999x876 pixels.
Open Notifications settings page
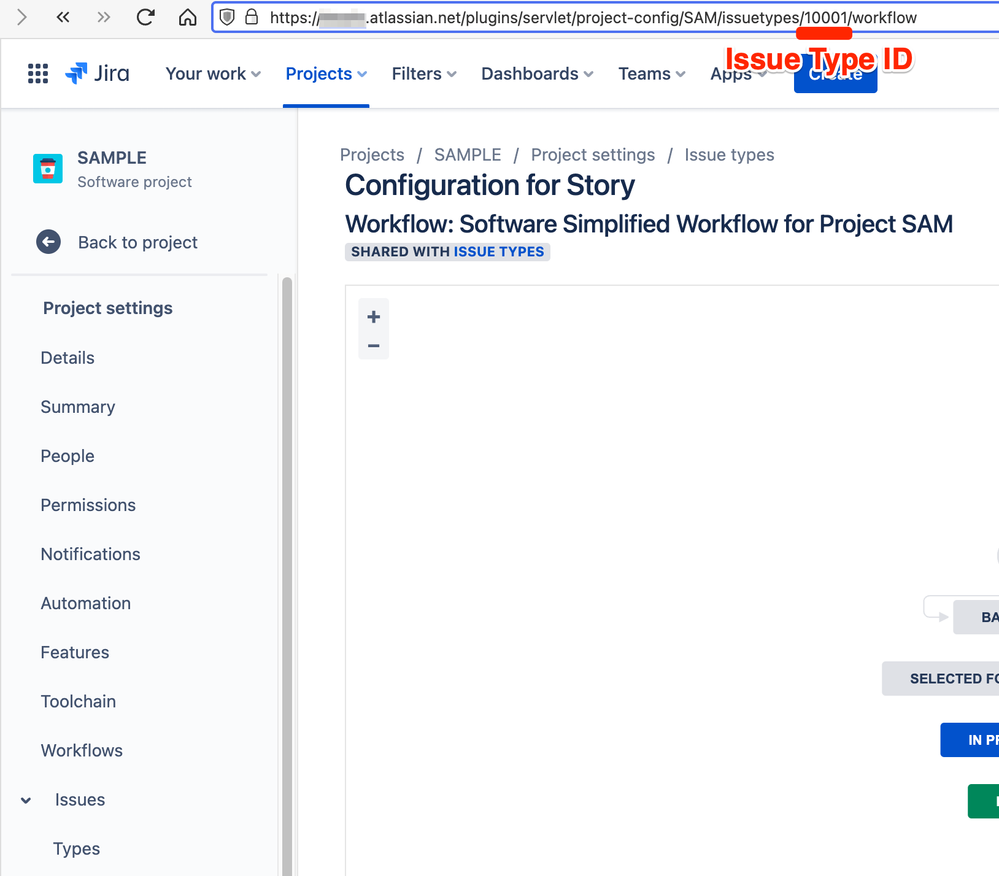90,554
